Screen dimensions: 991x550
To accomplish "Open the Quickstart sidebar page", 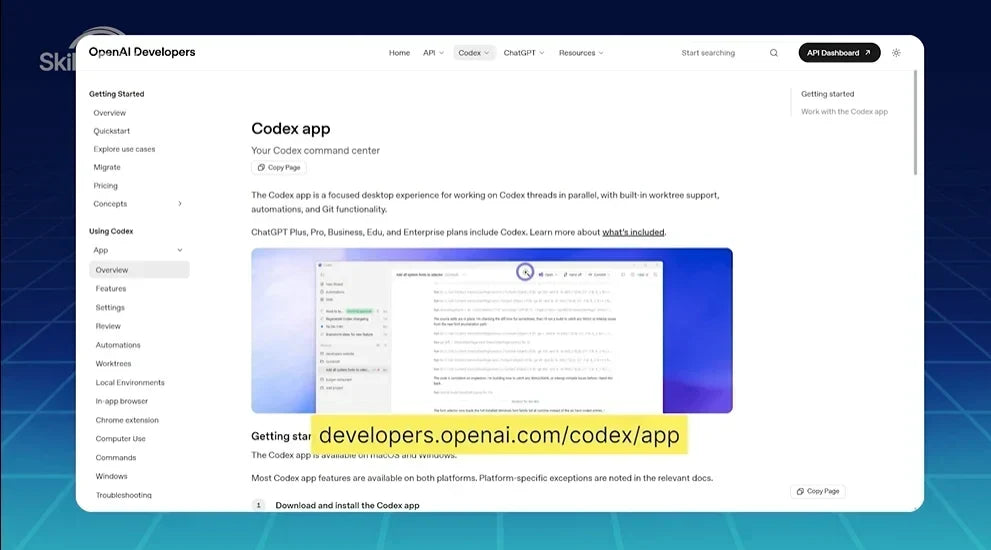I will pyautogui.click(x=111, y=131).
